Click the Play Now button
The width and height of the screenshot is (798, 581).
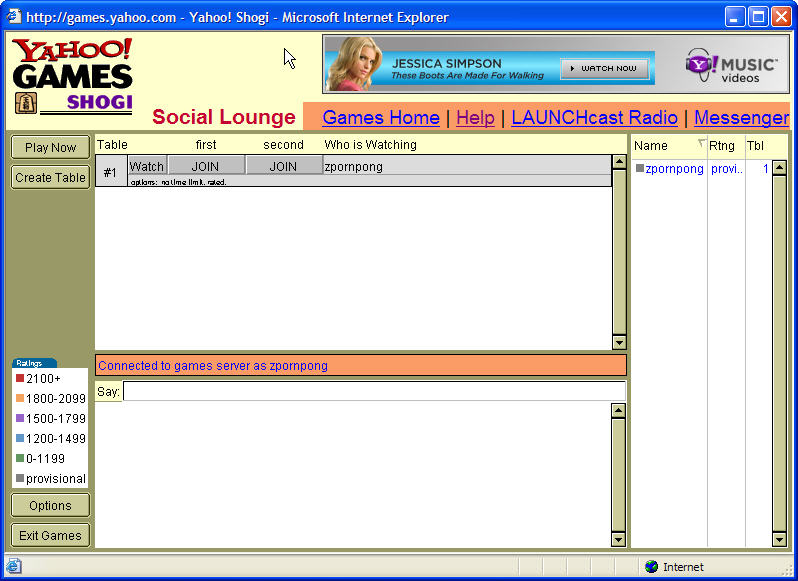click(50, 148)
